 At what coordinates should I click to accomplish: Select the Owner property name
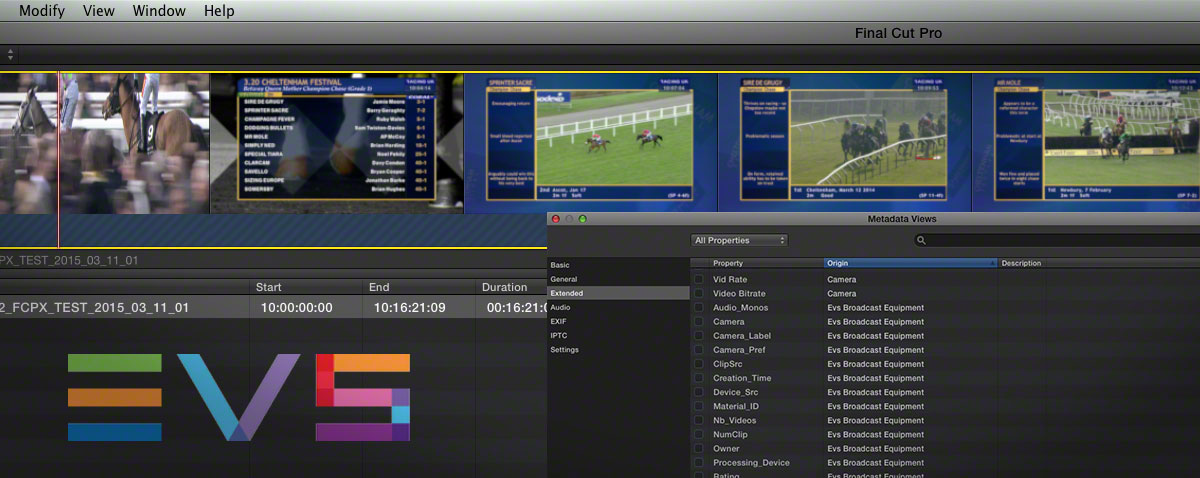tap(726, 448)
